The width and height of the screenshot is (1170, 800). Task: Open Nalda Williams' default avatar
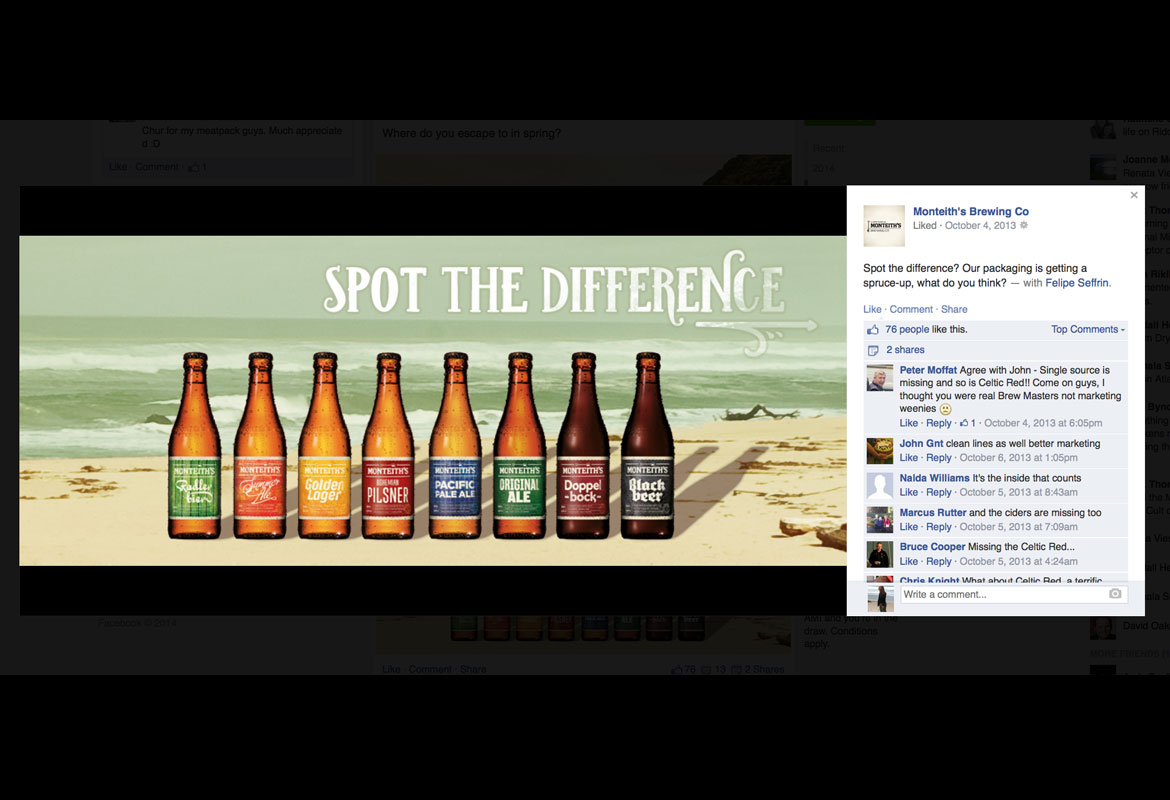click(880, 486)
